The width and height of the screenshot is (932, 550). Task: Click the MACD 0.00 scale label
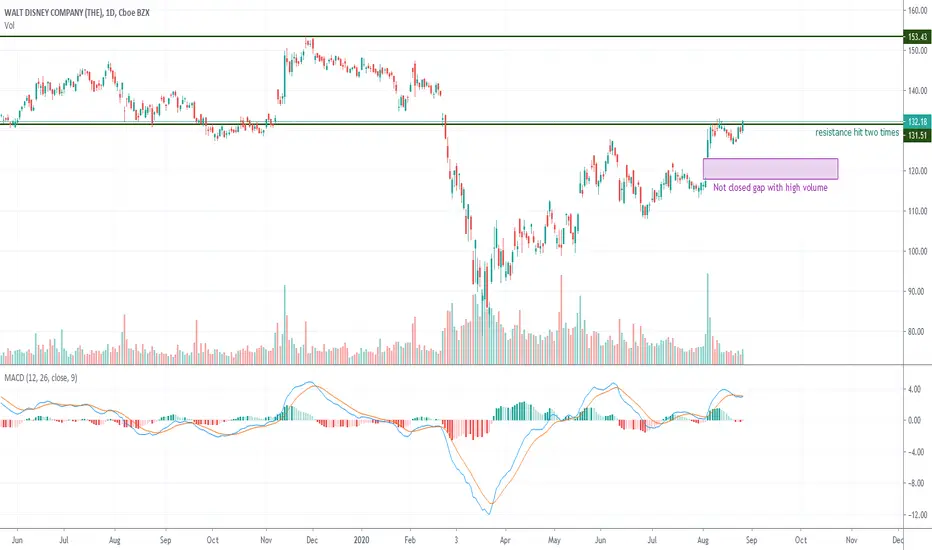[x=914, y=420]
